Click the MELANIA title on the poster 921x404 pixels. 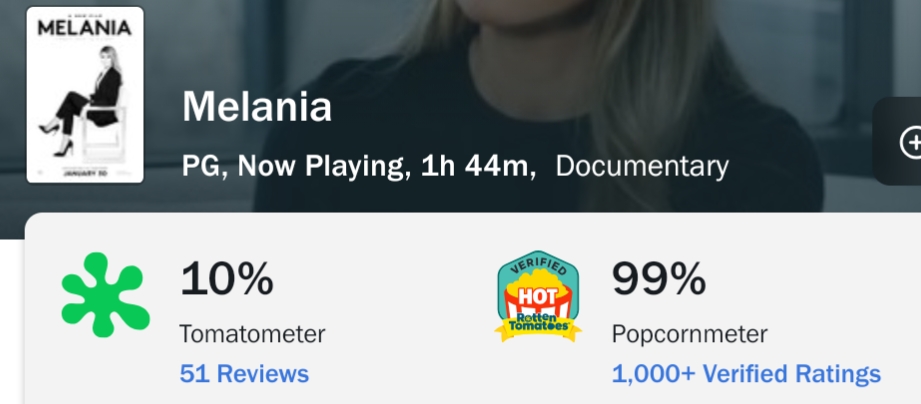click(x=84, y=27)
